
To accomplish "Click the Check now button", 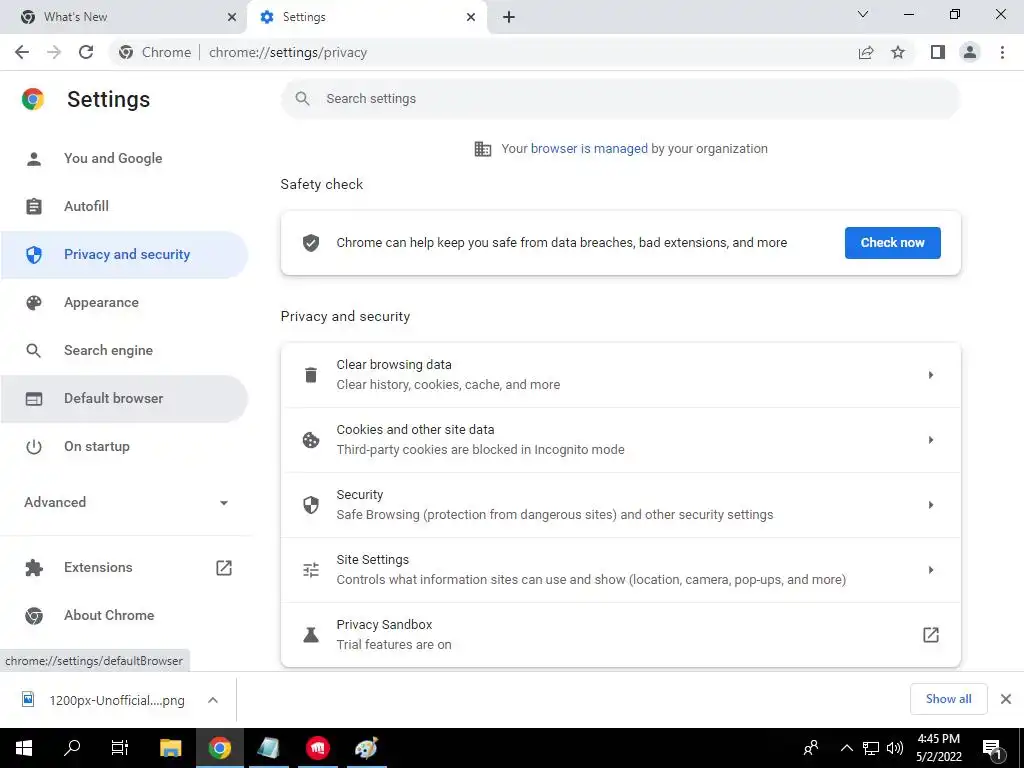I will click(893, 243).
